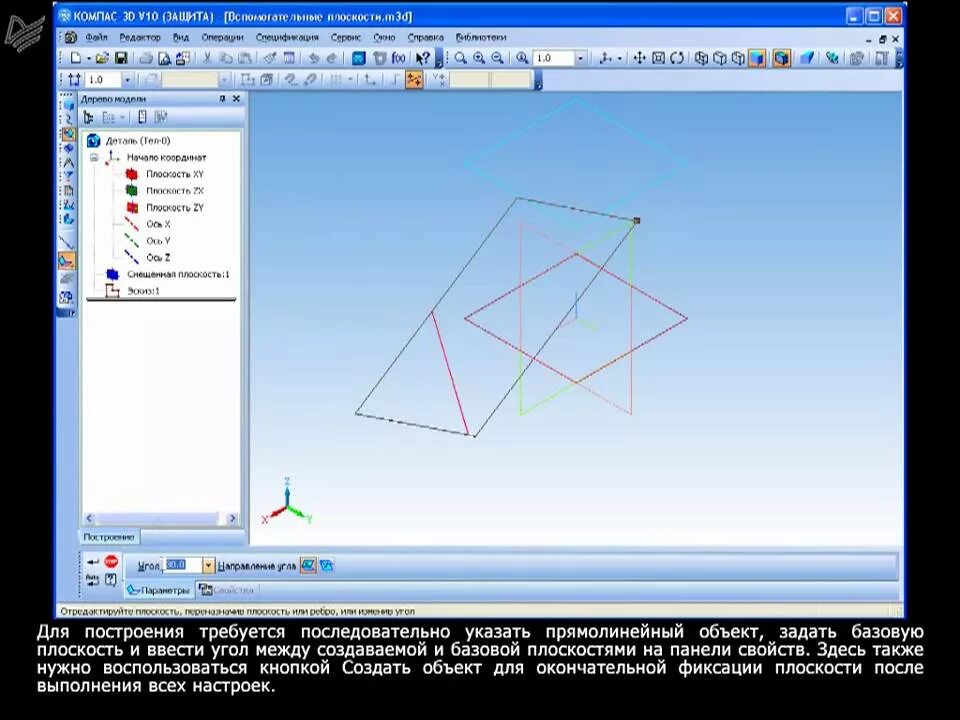960x720 pixels.
Task: Stop the command with the red Stop icon
Action: click(x=111, y=561)
